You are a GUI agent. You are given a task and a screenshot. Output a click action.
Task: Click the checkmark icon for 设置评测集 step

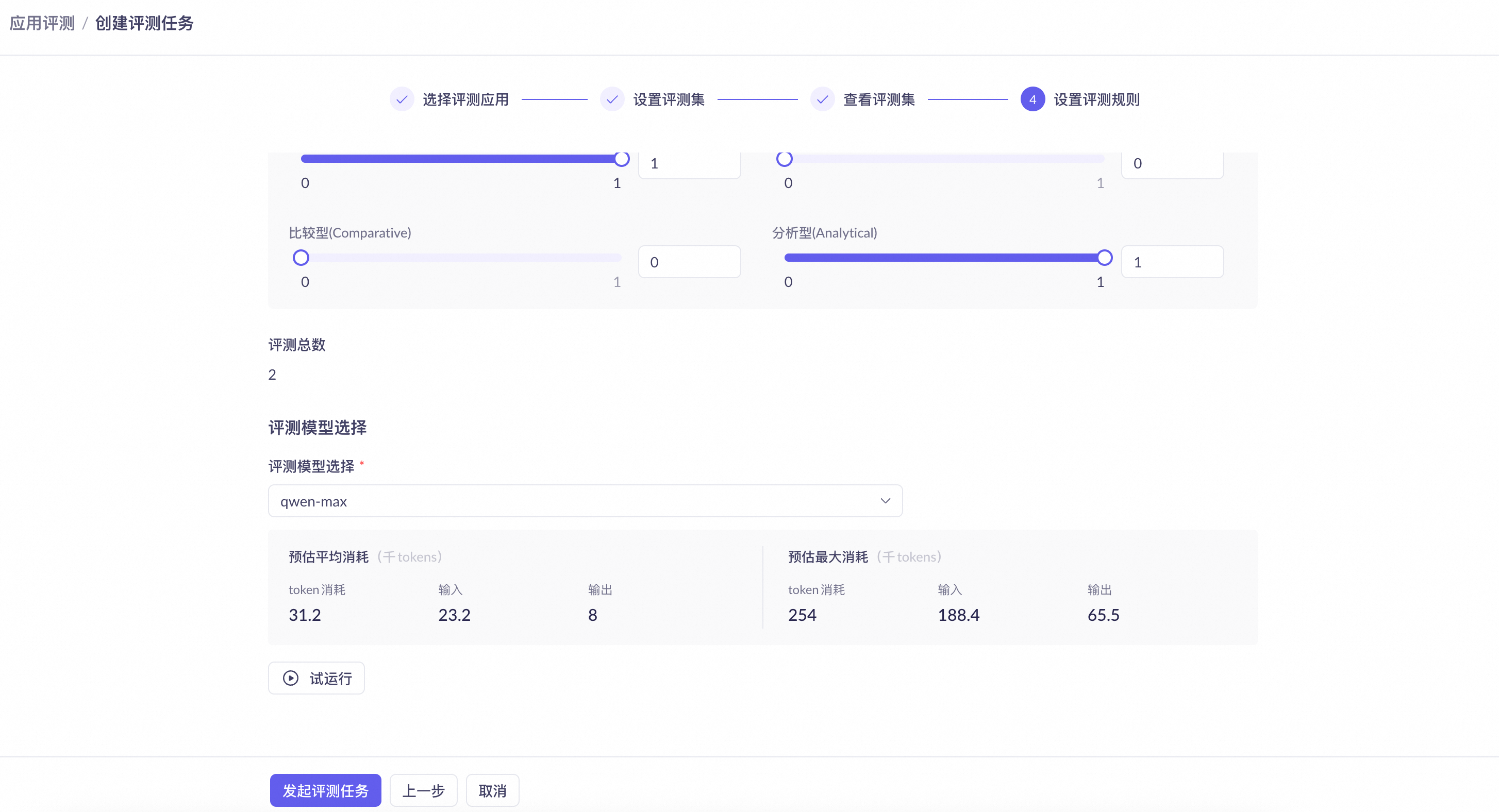click(x=611, y=99)
